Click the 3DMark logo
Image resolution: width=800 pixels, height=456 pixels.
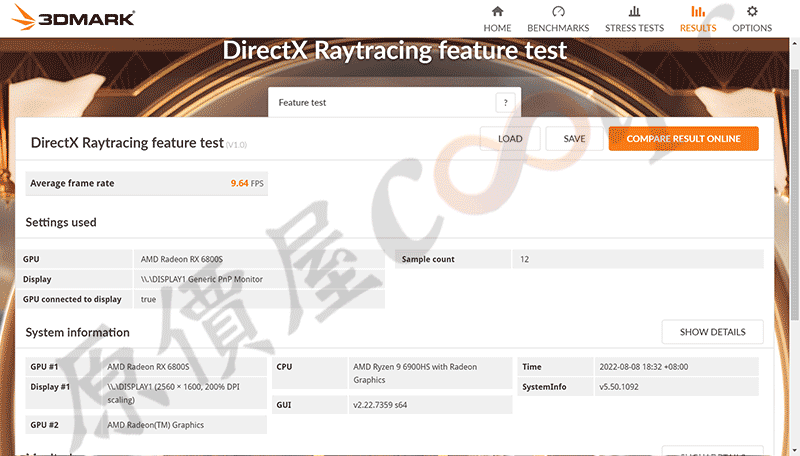[73, 17]
